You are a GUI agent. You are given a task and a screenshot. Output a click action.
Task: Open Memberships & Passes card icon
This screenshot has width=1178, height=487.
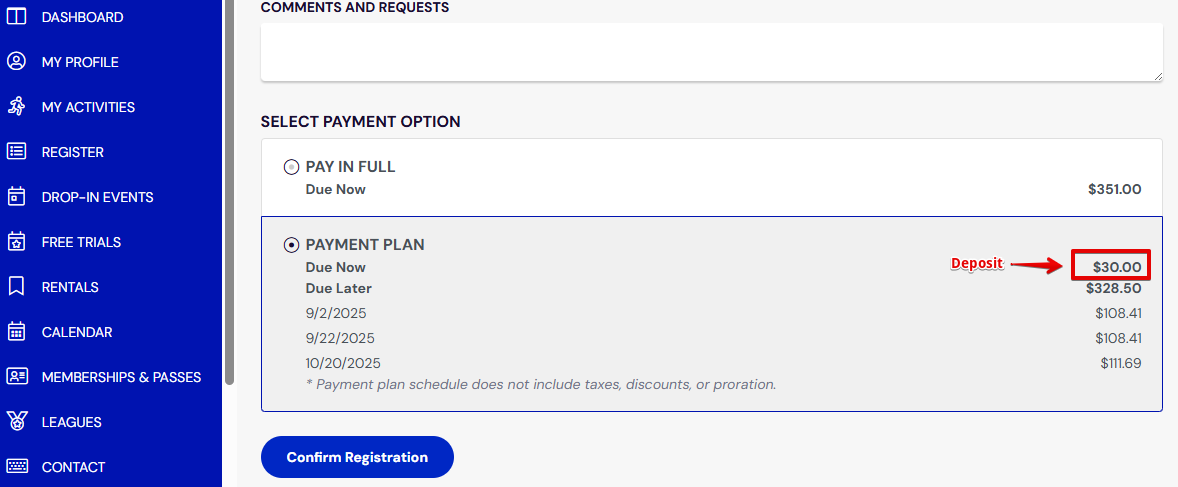coord(17,377)
